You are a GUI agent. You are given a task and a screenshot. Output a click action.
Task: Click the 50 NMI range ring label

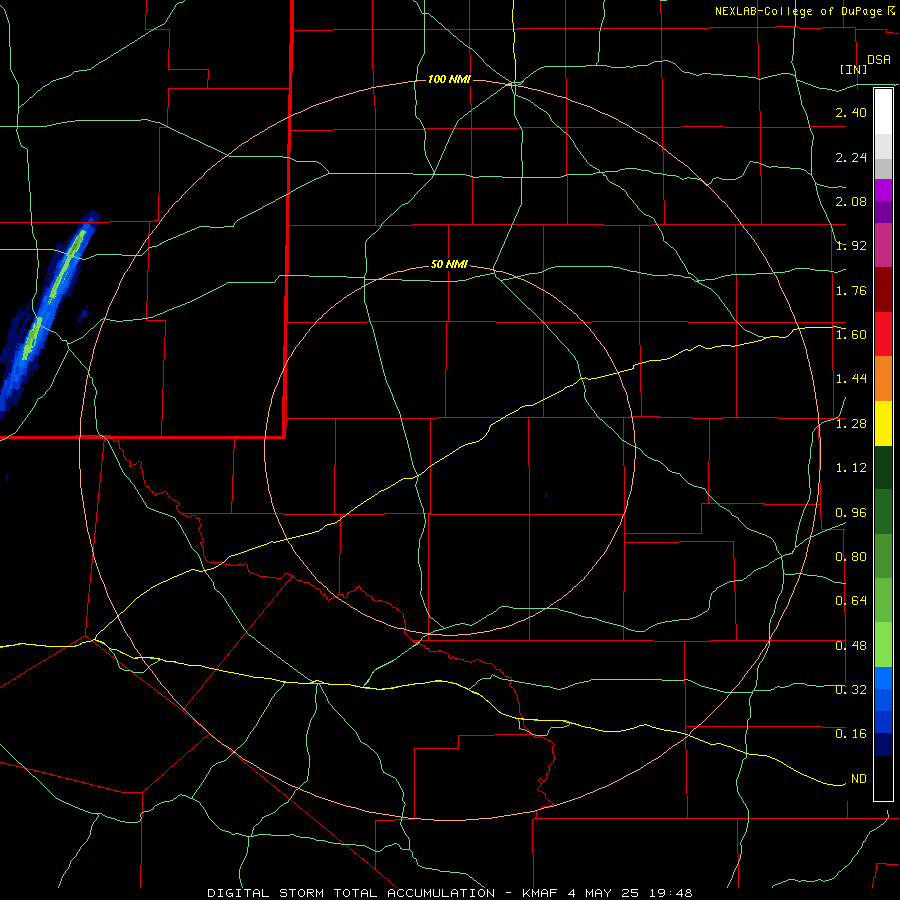click(x=449, y=265)
